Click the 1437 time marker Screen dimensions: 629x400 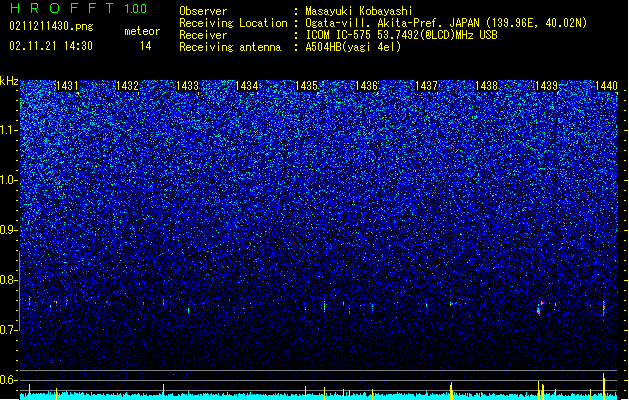(x=426, y=86)
